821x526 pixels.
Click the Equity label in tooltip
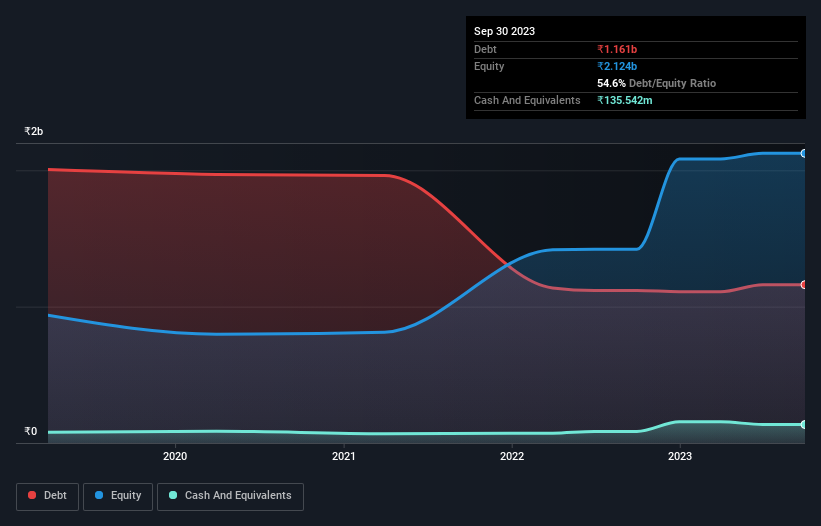click(x=489, y=66)
